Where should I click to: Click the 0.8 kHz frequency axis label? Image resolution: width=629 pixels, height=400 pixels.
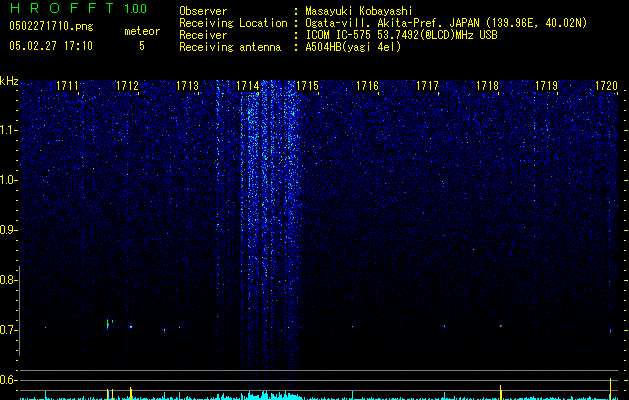point(7,280)
